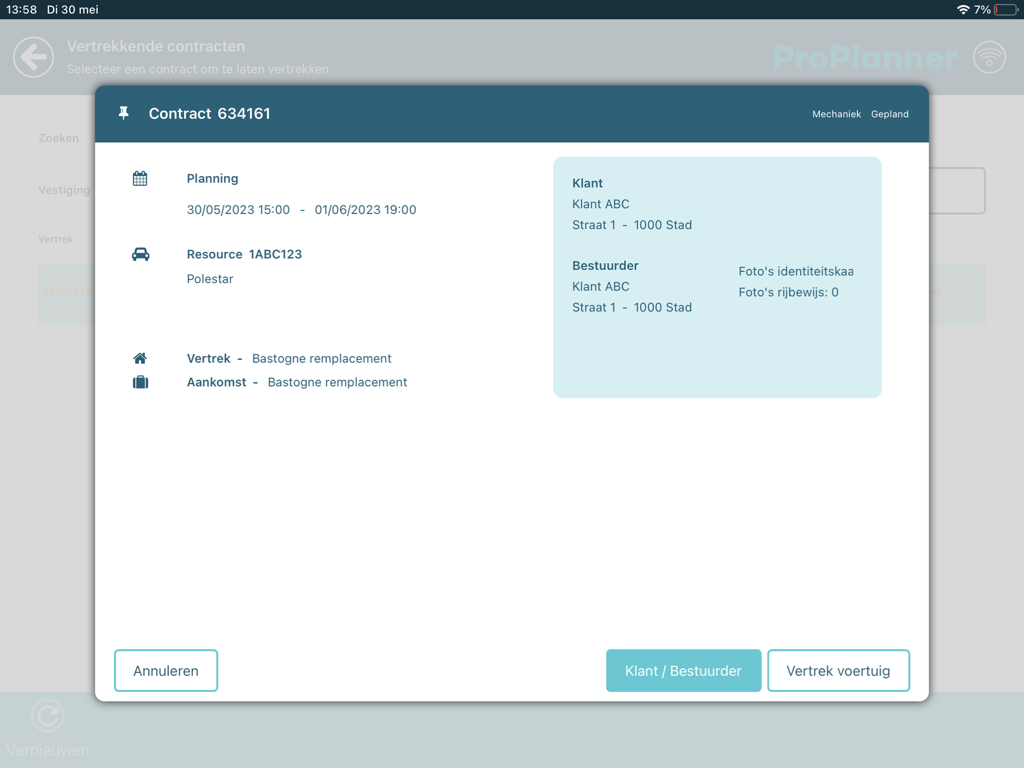Select the car icon beside Resource 1ABC123

click(x=141, y=253)
